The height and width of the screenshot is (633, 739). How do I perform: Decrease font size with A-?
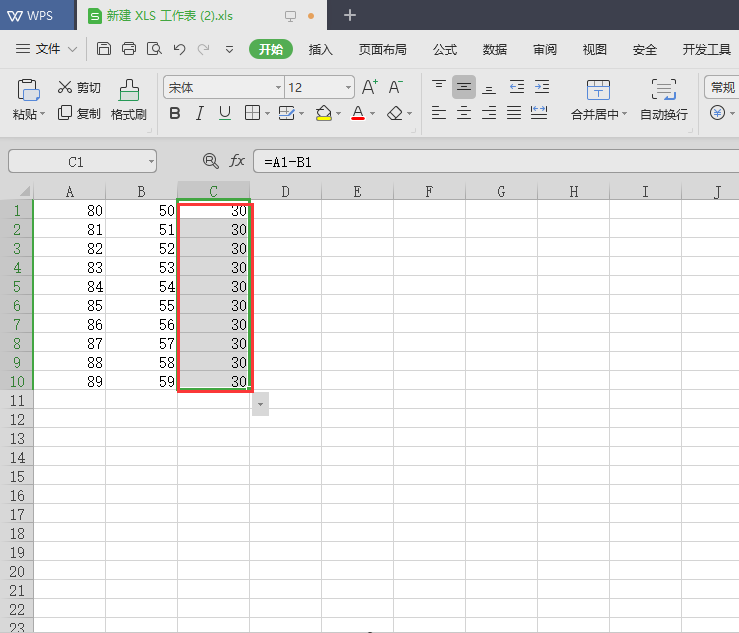[395, 87]
